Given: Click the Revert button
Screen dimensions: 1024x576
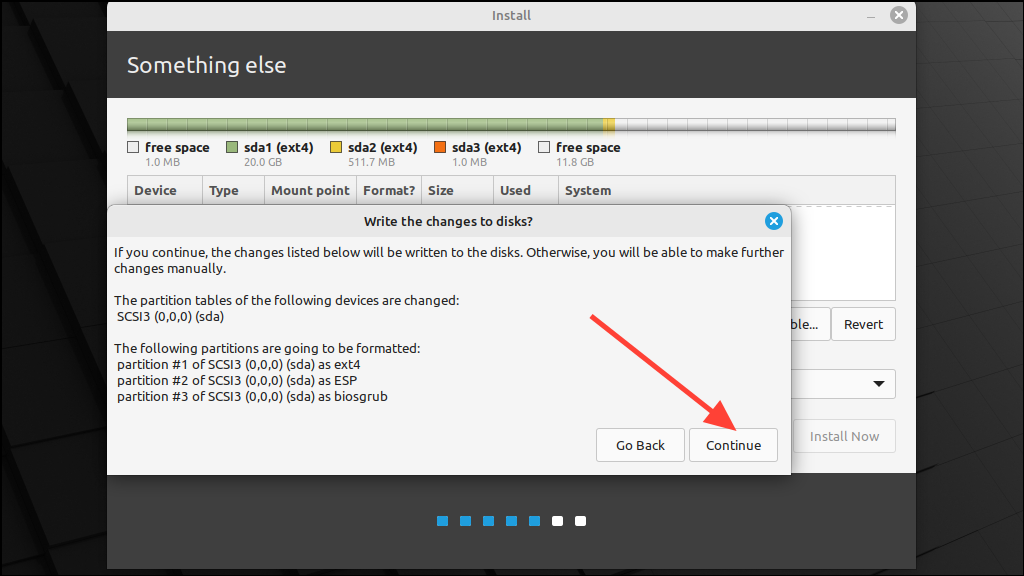Looking at the screenshot, I should (862, 323).
